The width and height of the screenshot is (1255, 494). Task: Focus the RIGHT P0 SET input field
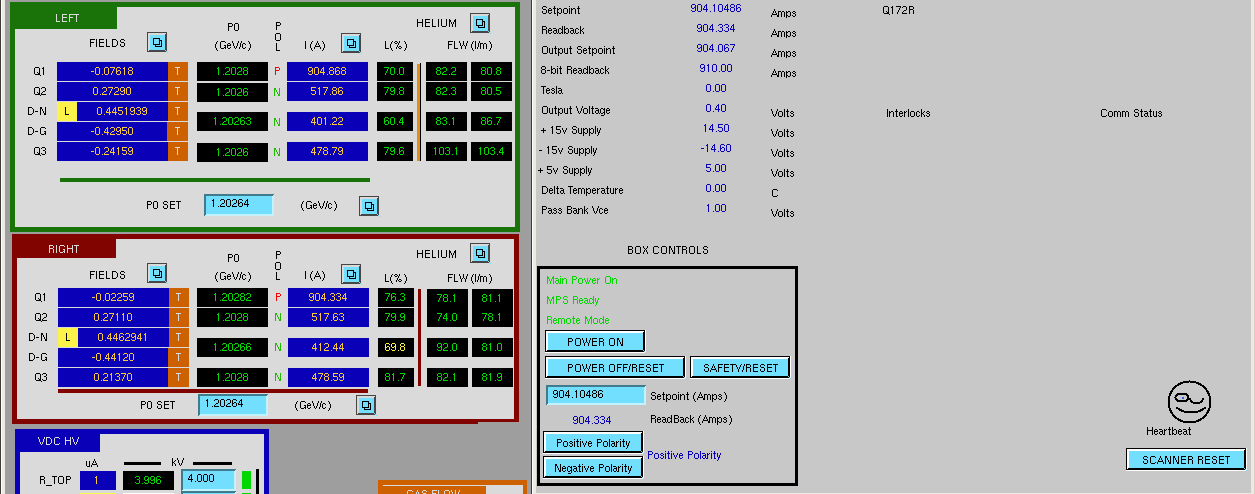tap(234, 405)
